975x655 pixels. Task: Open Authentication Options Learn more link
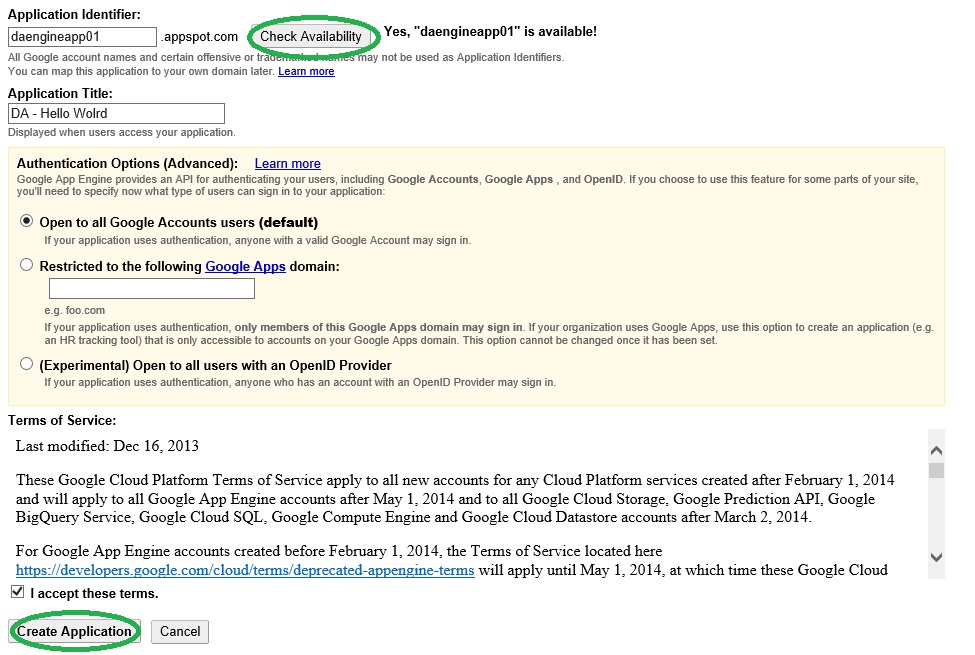pos(287,164)
